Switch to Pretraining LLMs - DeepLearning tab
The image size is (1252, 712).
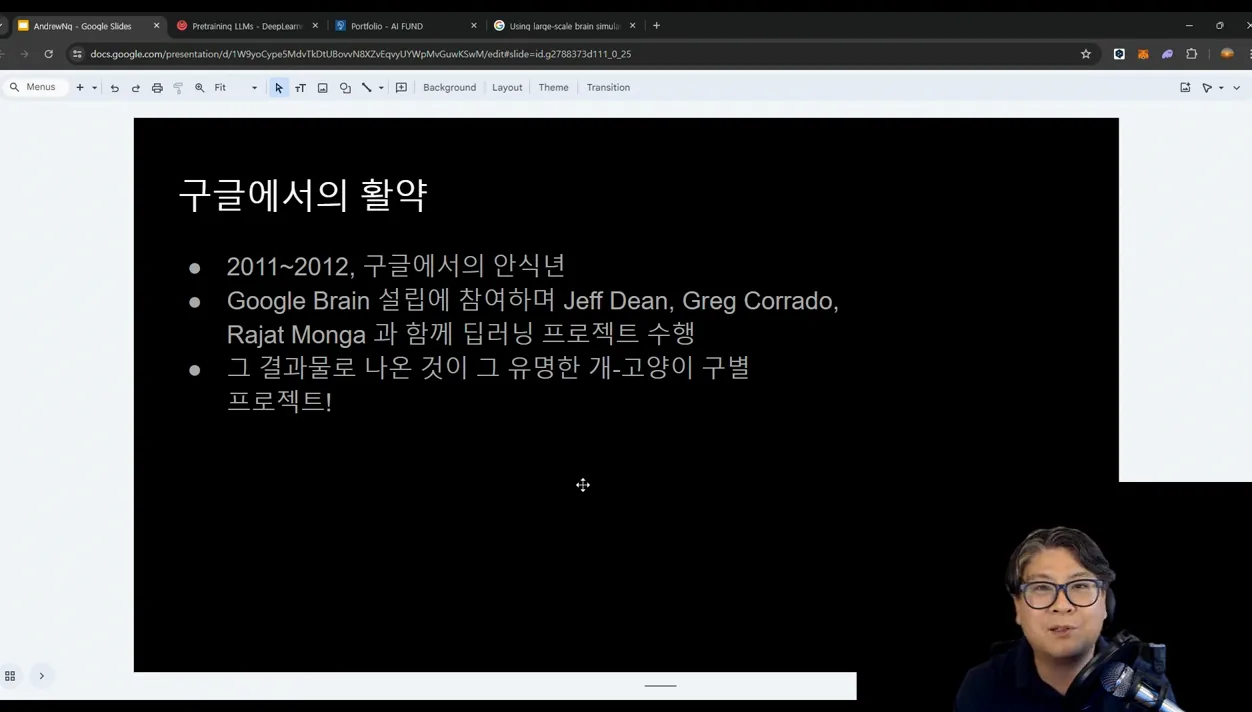[x=246, y=26]
